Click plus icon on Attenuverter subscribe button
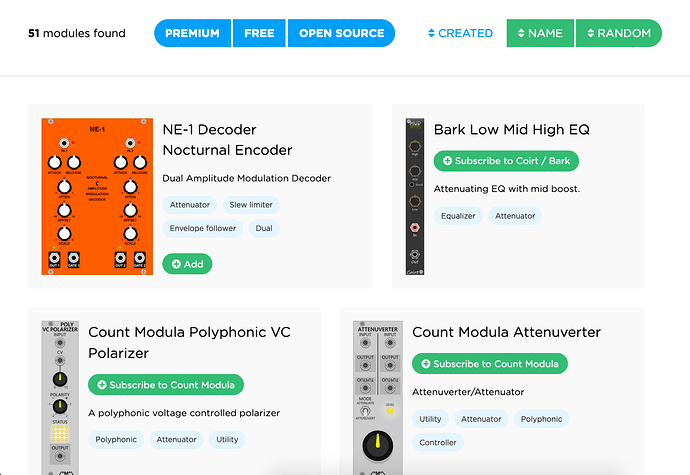690x475 pixels. pyautogui.click(x=426, y=364)
